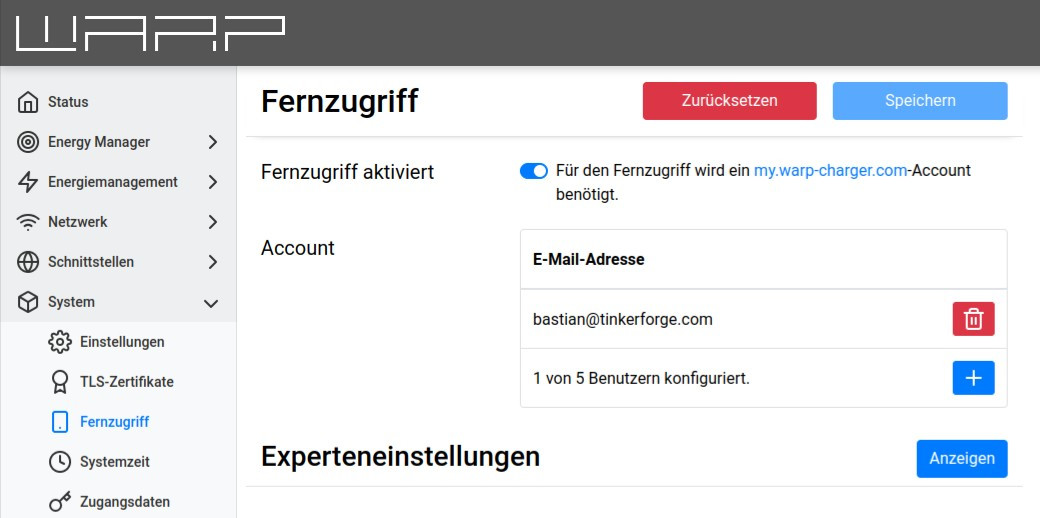Screen dimensions: 1040x518
Task: Show Experteneinstellungen via Anzeigen button
Action: tap(961, 458)
